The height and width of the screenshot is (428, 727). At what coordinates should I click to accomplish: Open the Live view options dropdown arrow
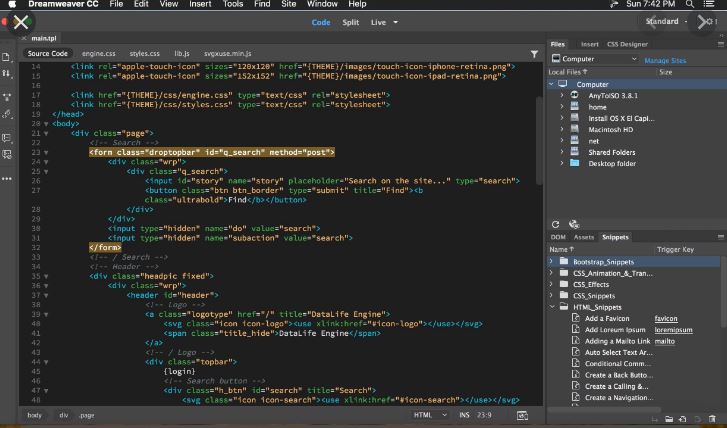tap(395, 22)
